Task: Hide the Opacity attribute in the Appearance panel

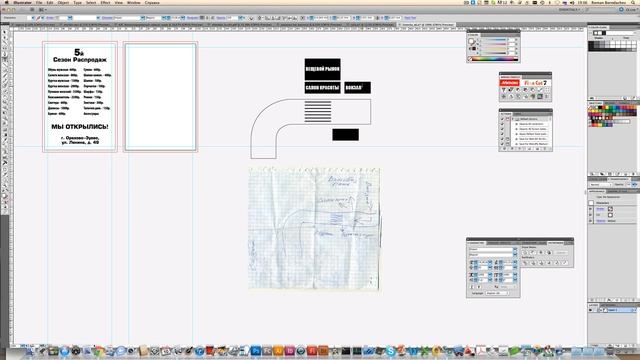Action: click(x=591, y=221)
